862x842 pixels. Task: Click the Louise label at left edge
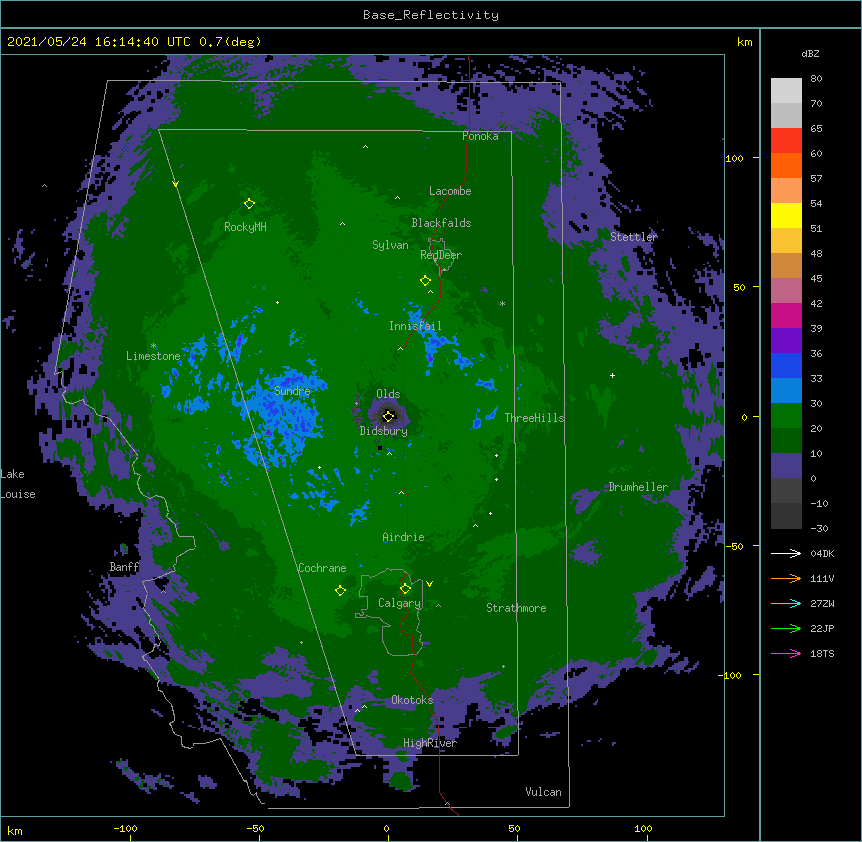(18, 495)
